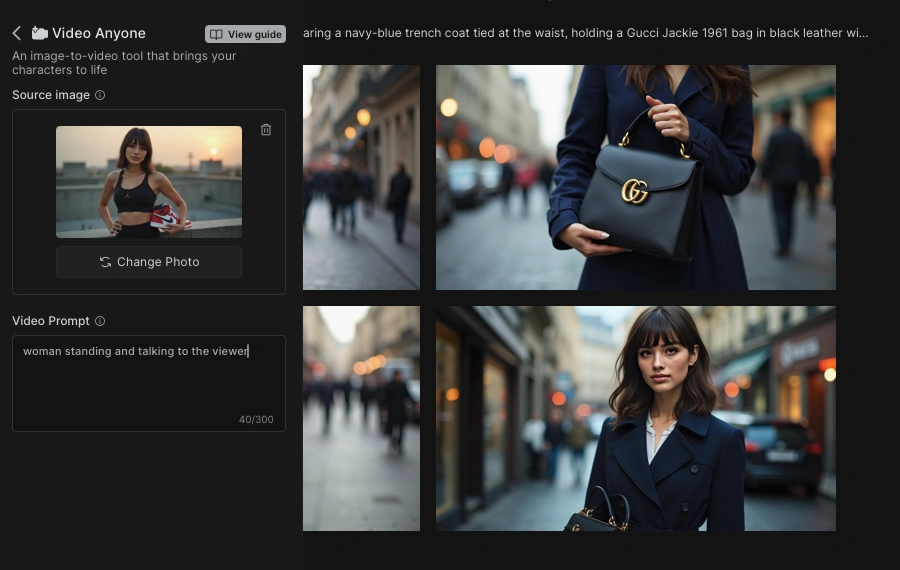Delete the source image with trash icon
900x570 pixels.
[266, 130]
